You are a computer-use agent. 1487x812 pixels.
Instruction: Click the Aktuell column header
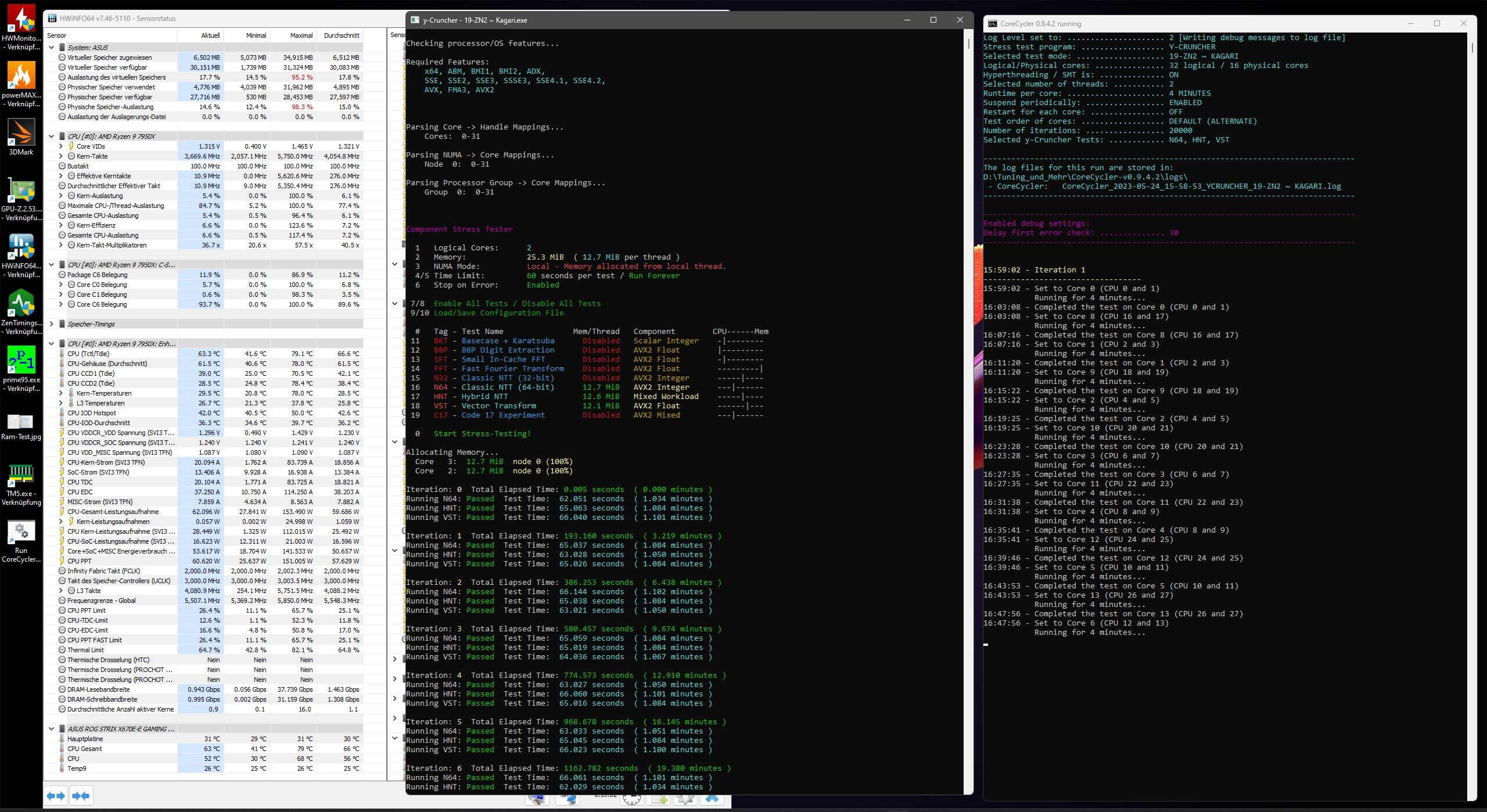210,35
